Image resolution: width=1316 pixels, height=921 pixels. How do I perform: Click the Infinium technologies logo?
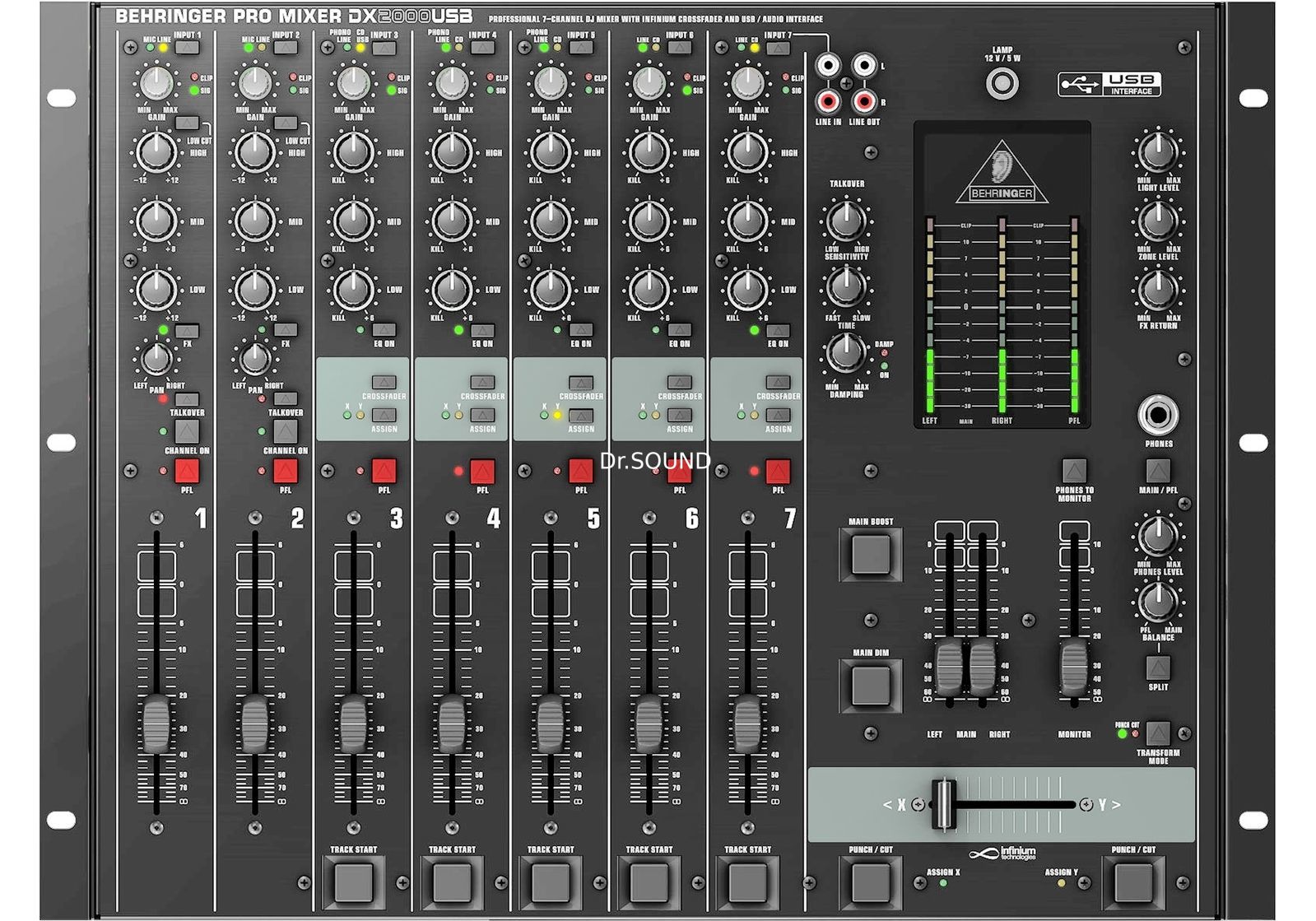(x=1002, y=854)
